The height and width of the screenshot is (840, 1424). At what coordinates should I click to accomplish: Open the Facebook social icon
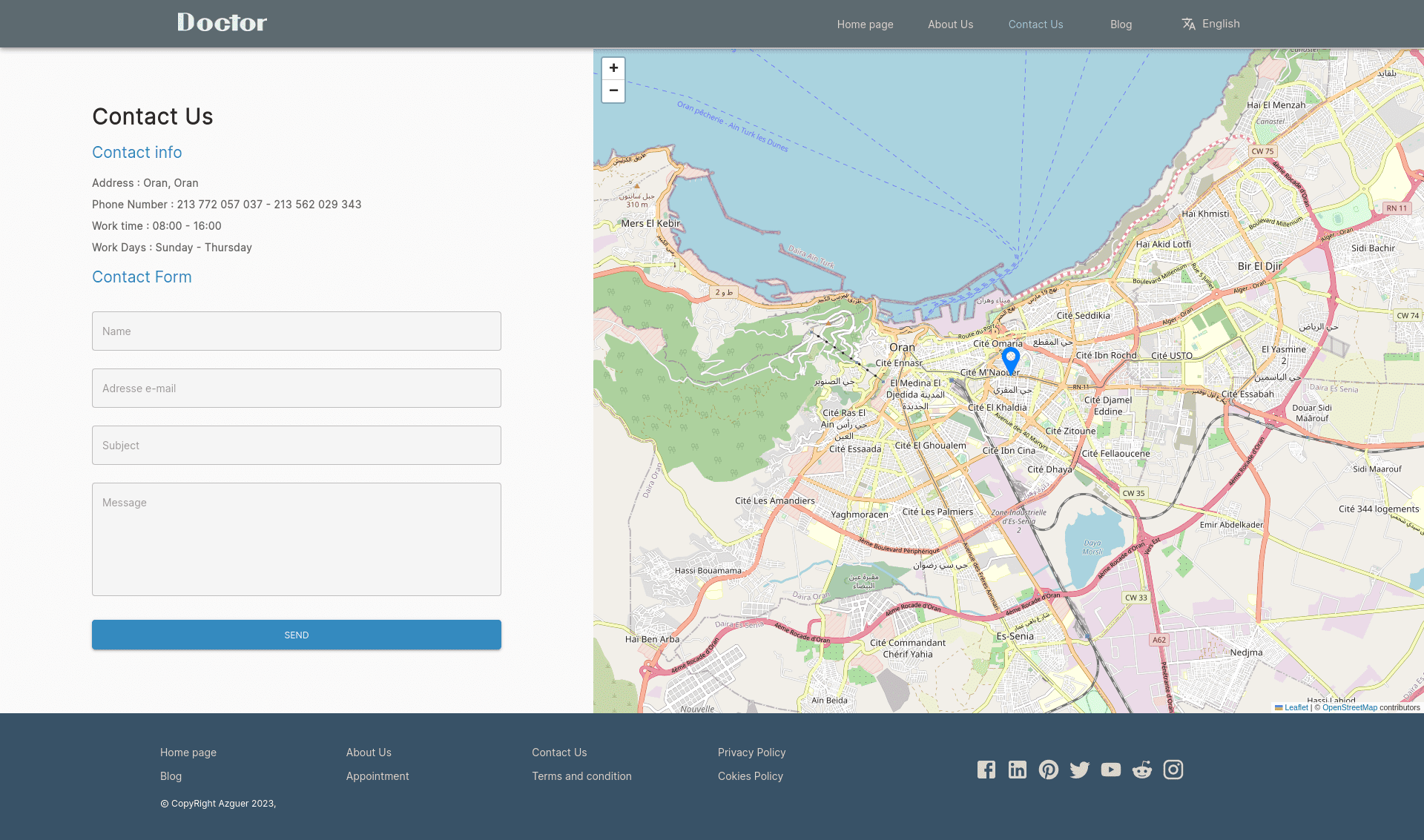(986, 770)
